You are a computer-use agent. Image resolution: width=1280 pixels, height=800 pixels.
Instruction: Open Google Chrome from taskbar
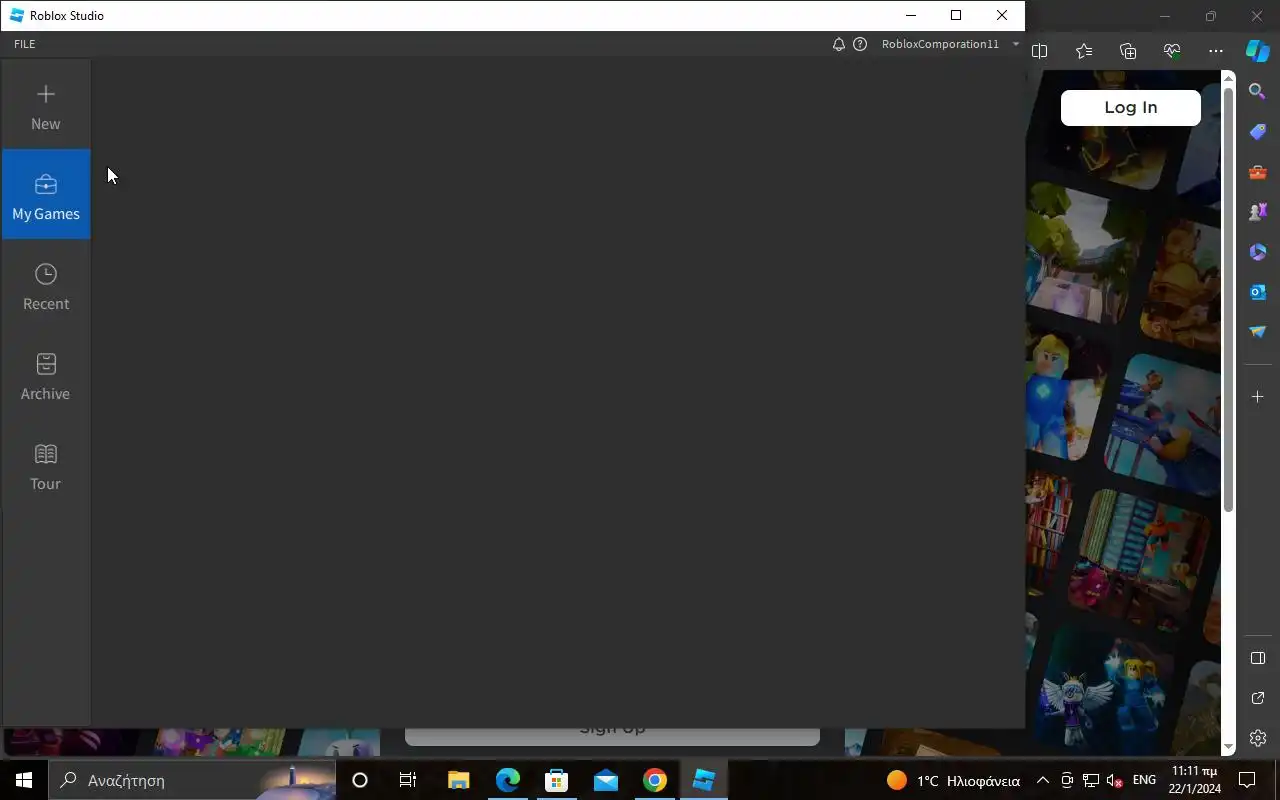(655, 780)
